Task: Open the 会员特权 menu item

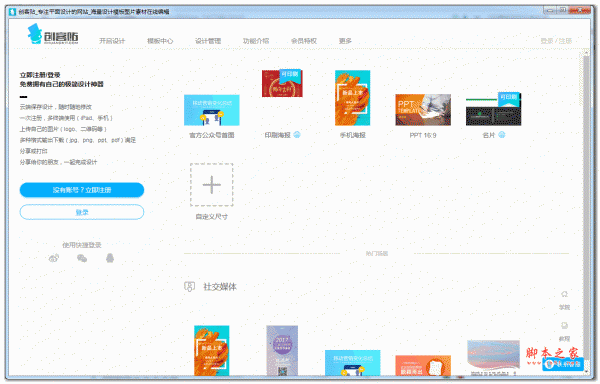Action: (304, 41)
